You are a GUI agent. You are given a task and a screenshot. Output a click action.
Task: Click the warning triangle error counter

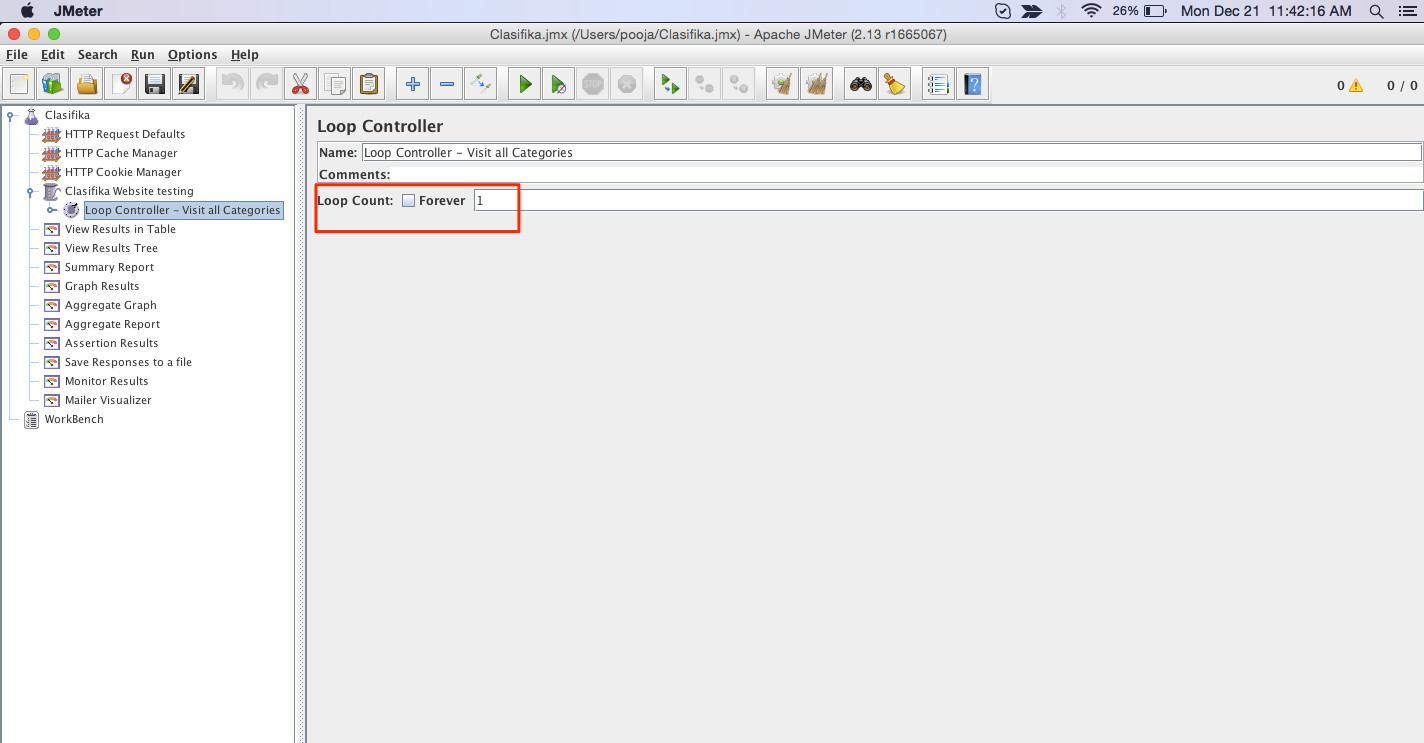click(x=1356, y=86)
